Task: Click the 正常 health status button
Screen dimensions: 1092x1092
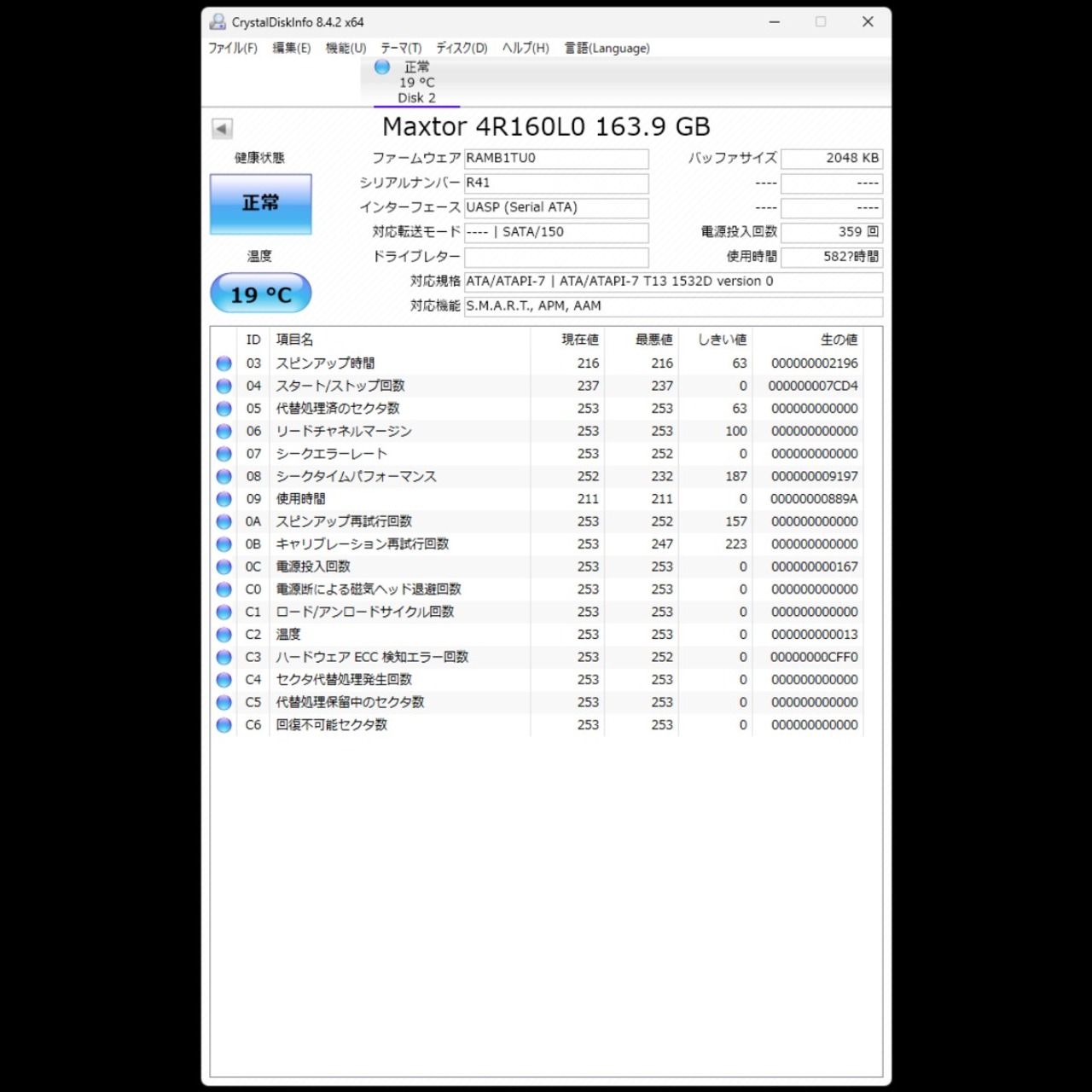Action: (261, 204)
